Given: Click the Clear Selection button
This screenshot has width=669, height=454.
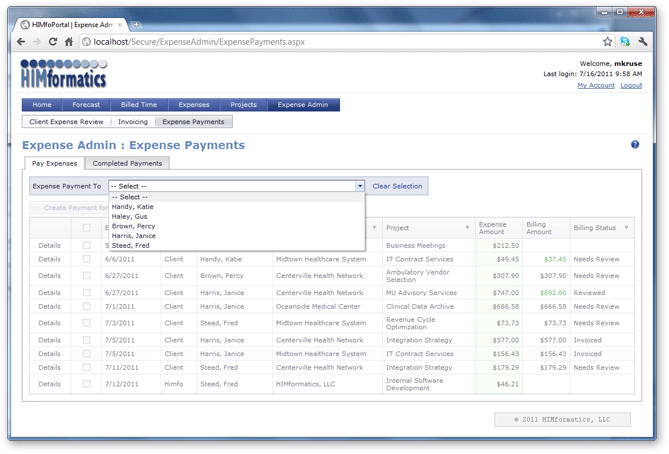Looking at the screenshot, I should (397, 186).
